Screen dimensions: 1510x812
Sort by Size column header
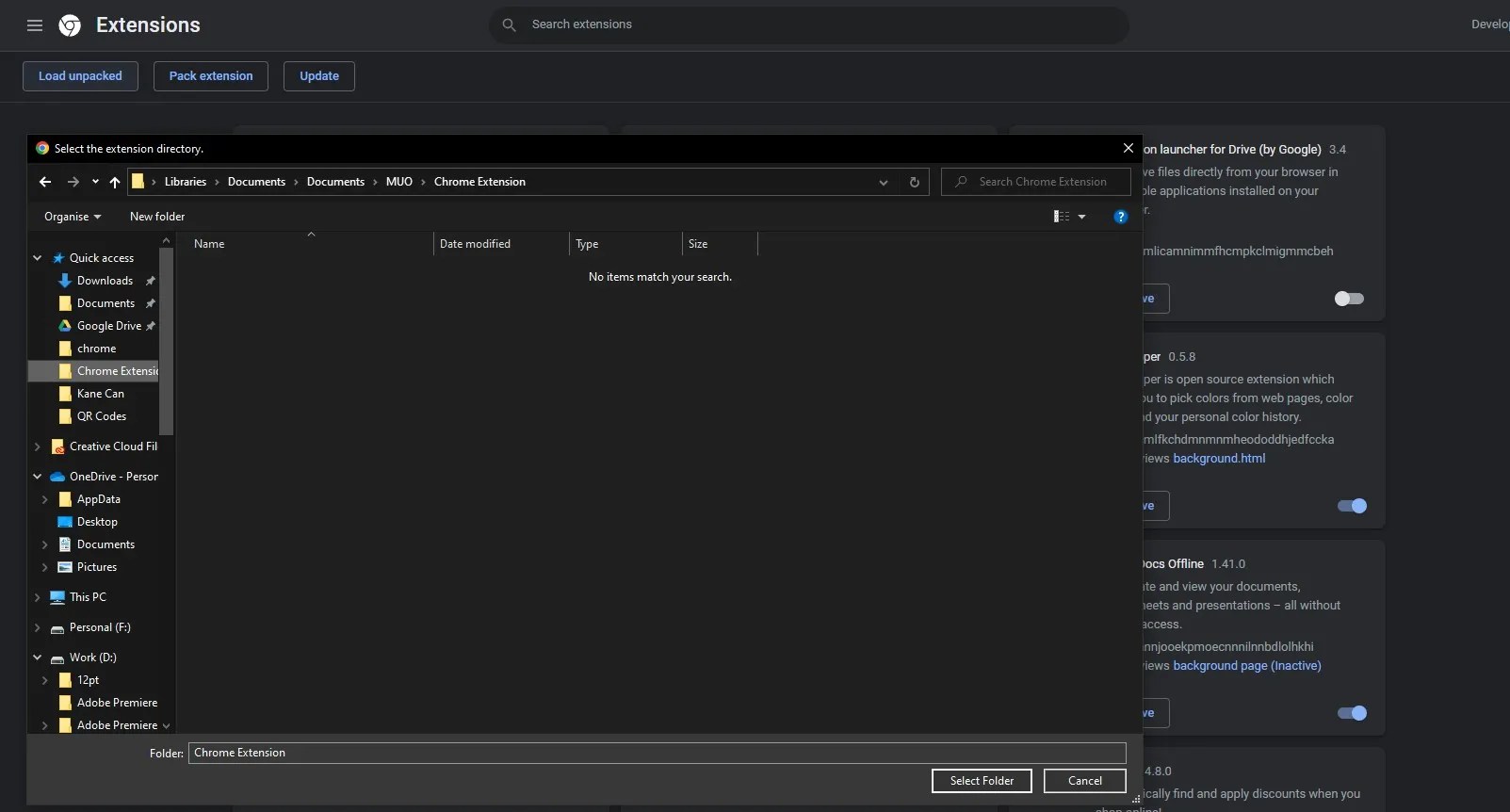pyautogui.click(x=720, y=244)
